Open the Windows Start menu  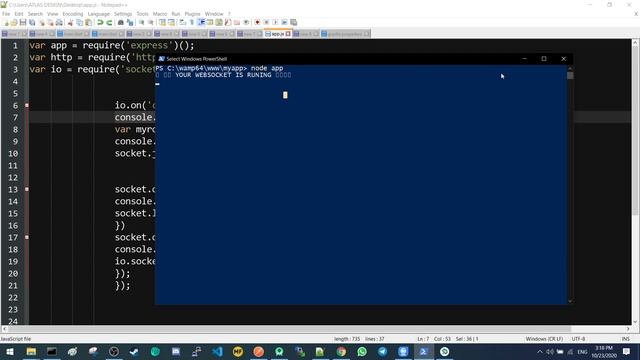point(10,351)
